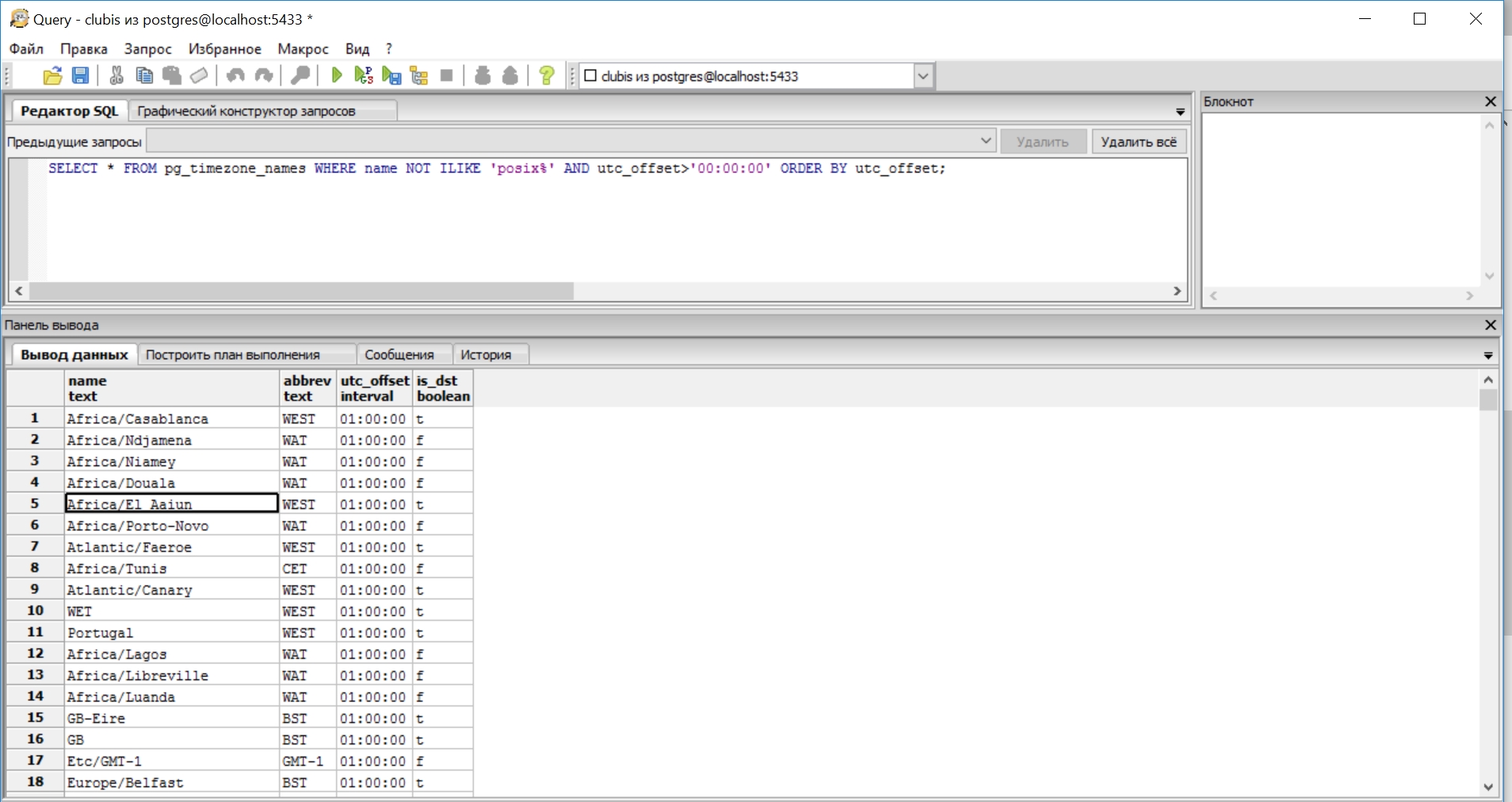Select the Europe/Belfast cell
This screenshot has width=1512, height=802.
pyautogui.click(x=172, y=782)
